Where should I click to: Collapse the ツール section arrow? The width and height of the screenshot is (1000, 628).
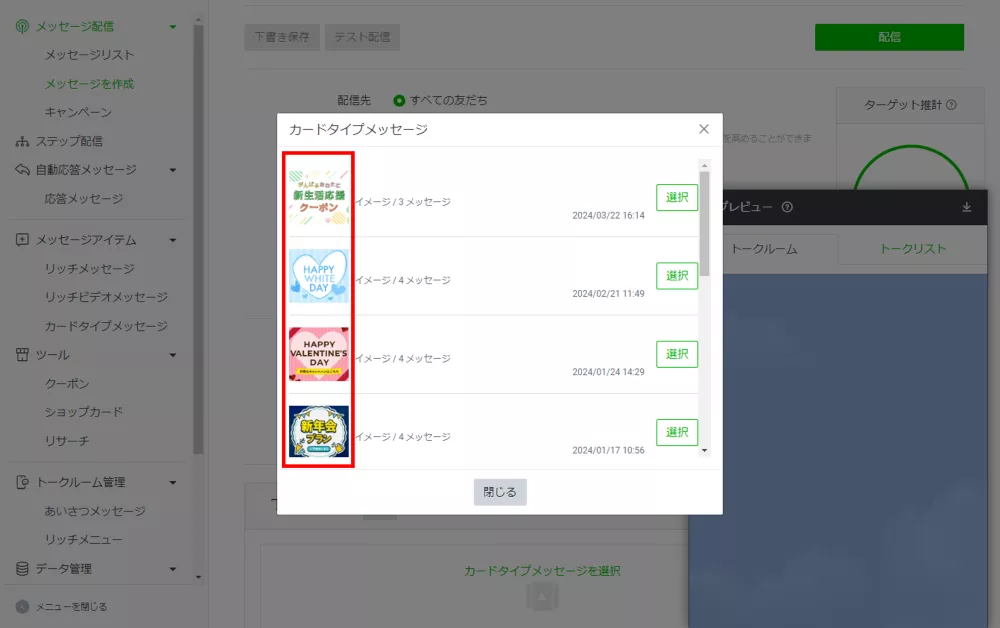[x=173, y=355]
